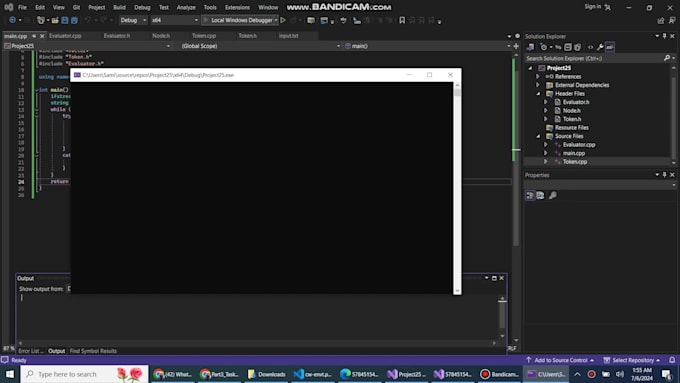680x383 pixels.
Task: Select Node.h in Solution Explorer
Action: coord(572,111)
